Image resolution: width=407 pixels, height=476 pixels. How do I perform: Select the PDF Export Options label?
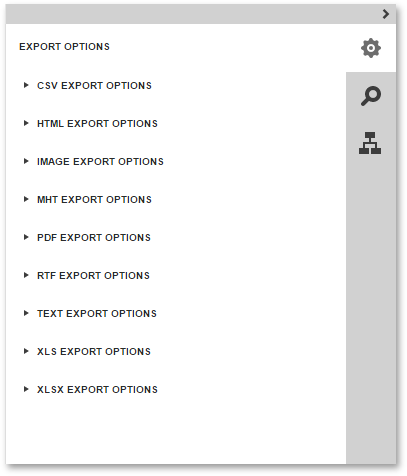[94, 238]
